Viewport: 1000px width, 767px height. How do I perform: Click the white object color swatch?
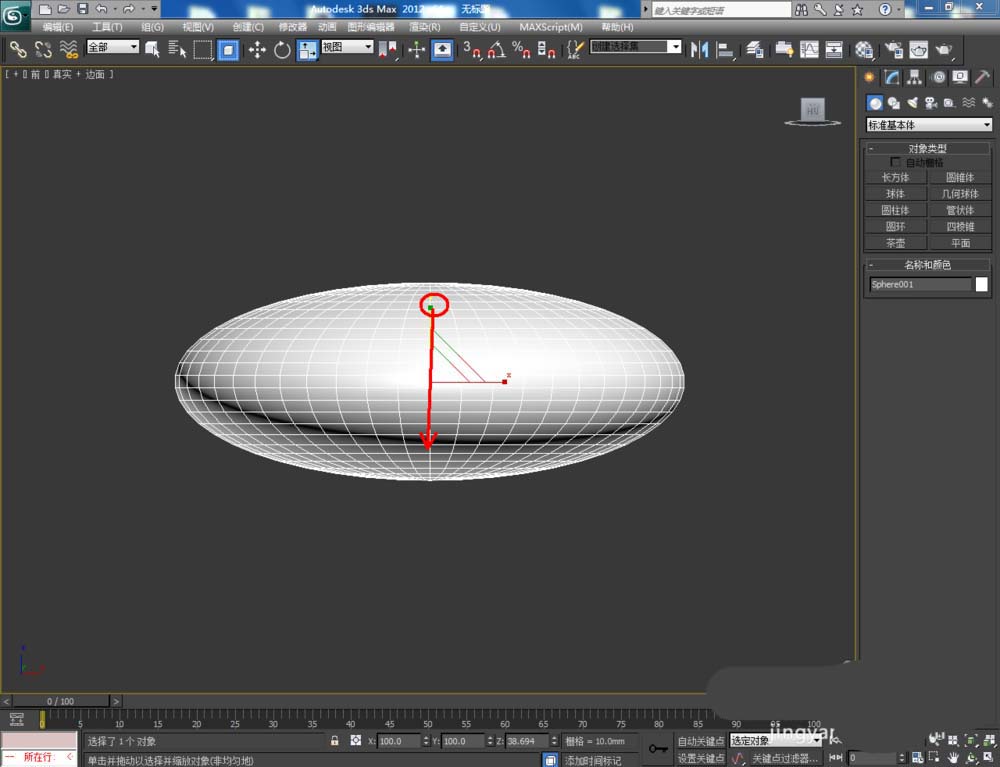point(981,285)
